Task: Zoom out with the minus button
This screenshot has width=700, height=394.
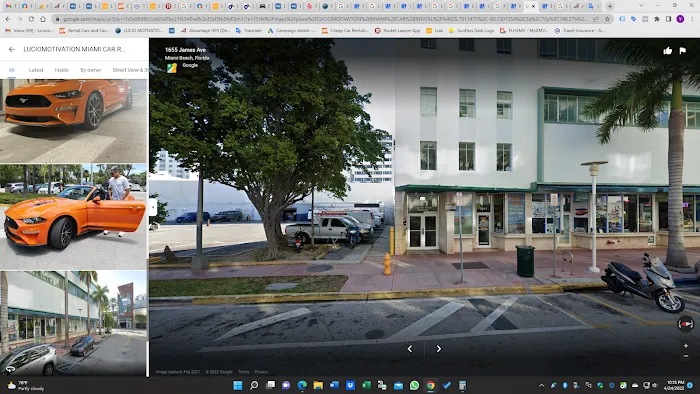Action: (x=686, y=356)
